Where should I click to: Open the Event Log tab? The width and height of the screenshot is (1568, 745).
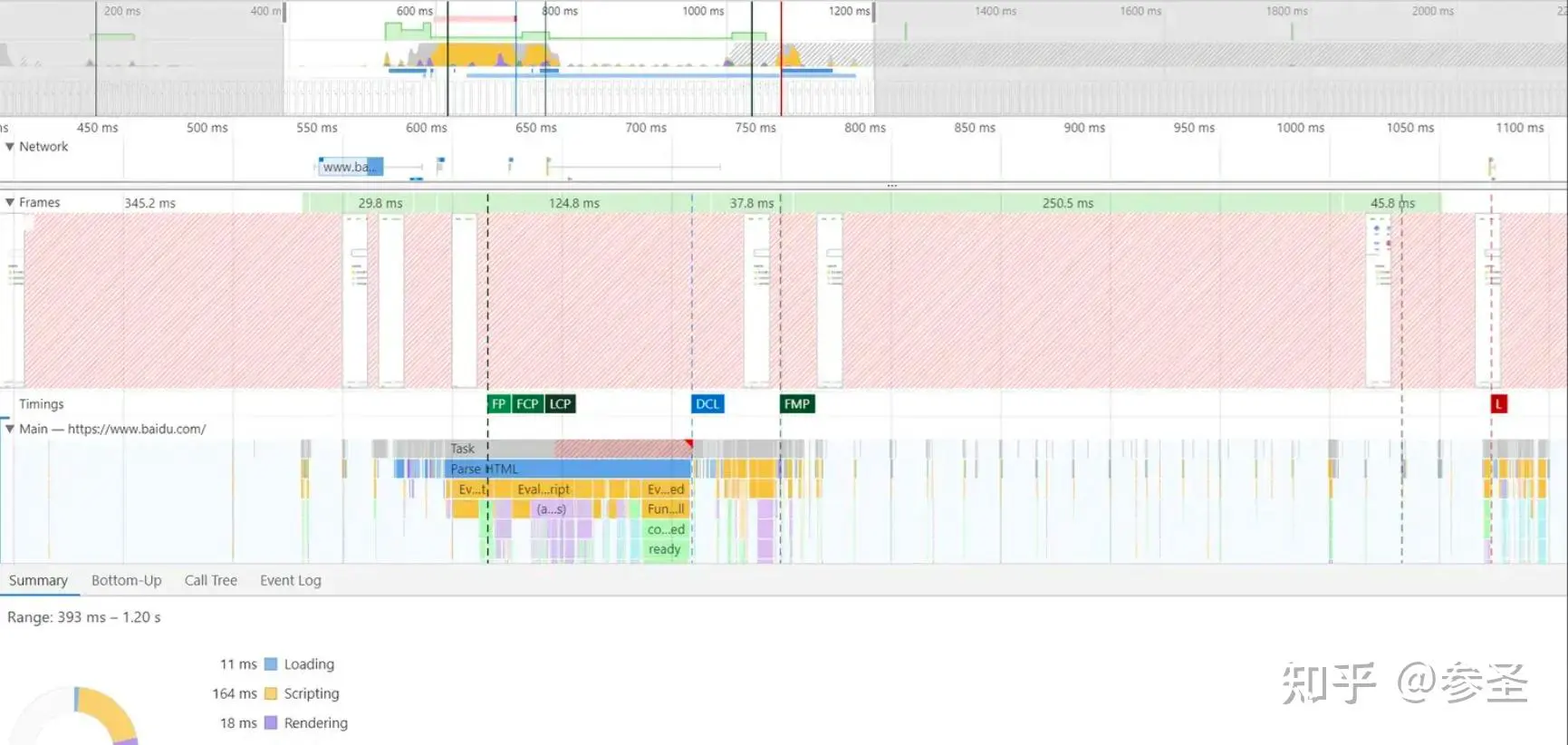pos(290,581)
